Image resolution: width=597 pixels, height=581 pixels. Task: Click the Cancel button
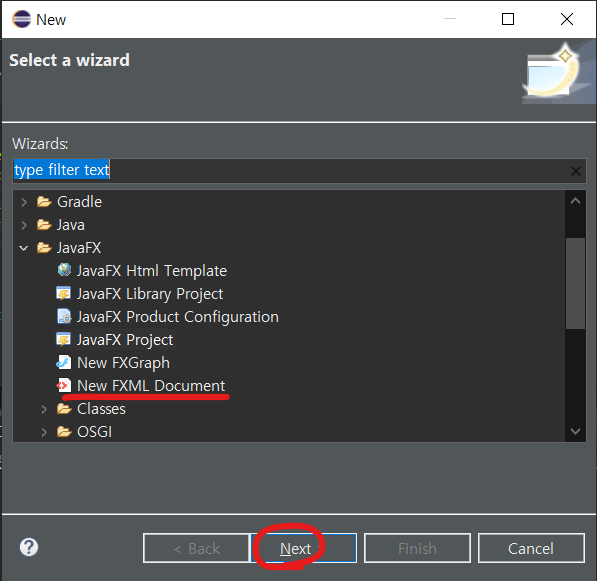(531, 548)
